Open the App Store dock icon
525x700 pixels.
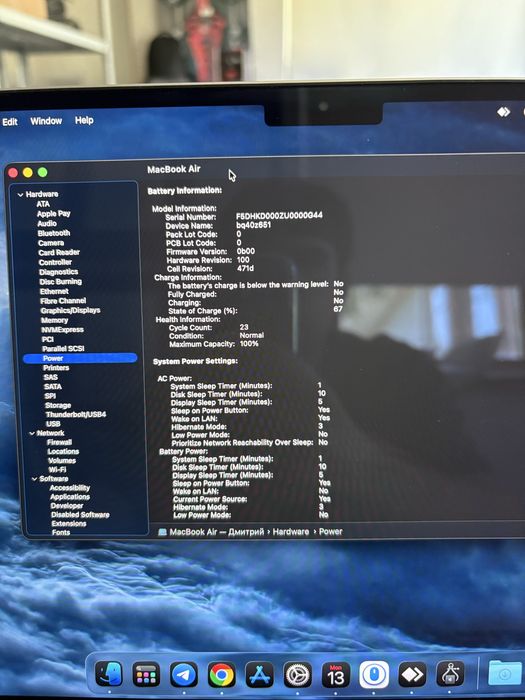tap(259, 675)
